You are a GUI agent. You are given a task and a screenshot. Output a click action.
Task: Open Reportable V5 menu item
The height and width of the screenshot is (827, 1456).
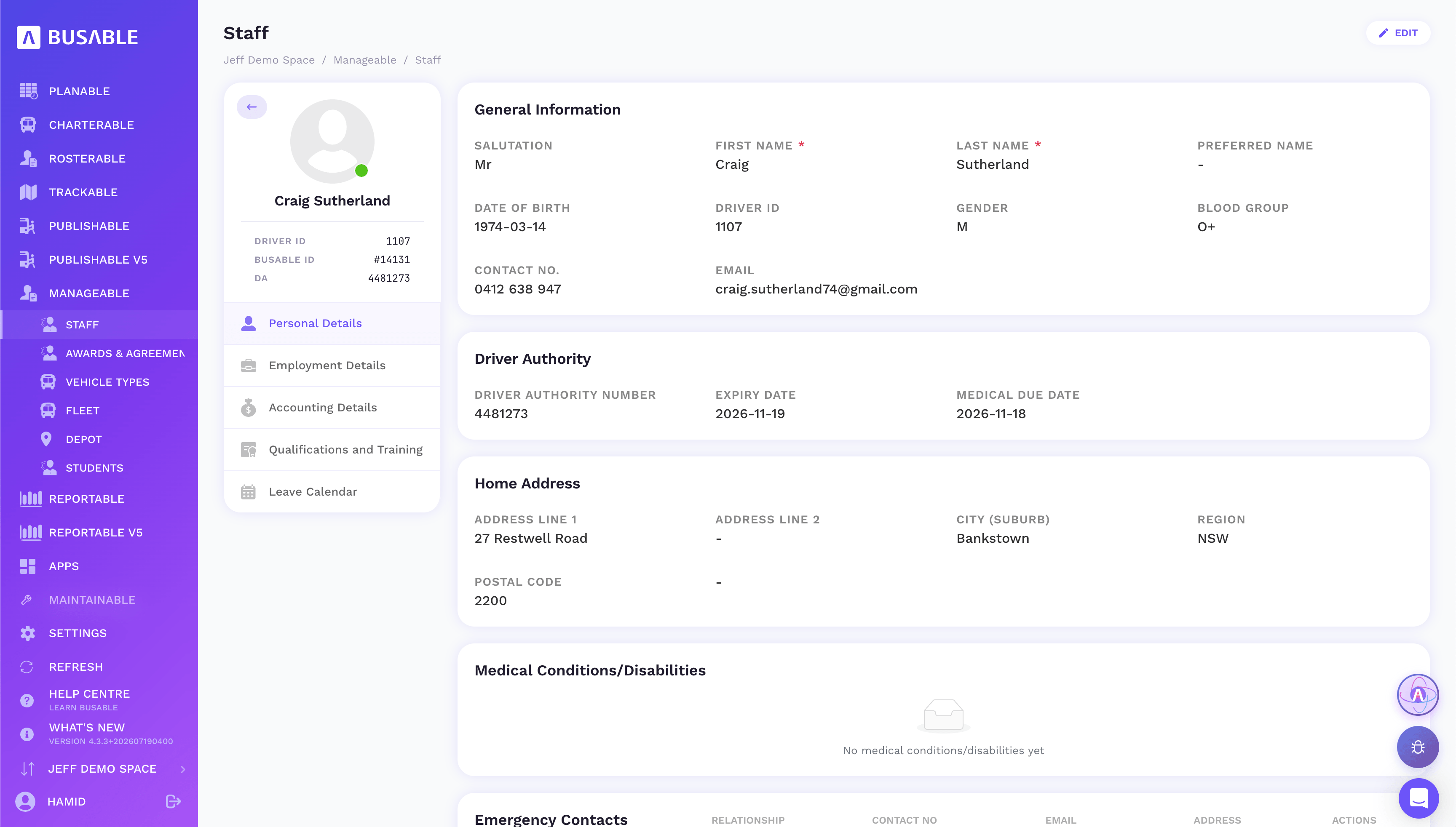(x=99, y=532)
